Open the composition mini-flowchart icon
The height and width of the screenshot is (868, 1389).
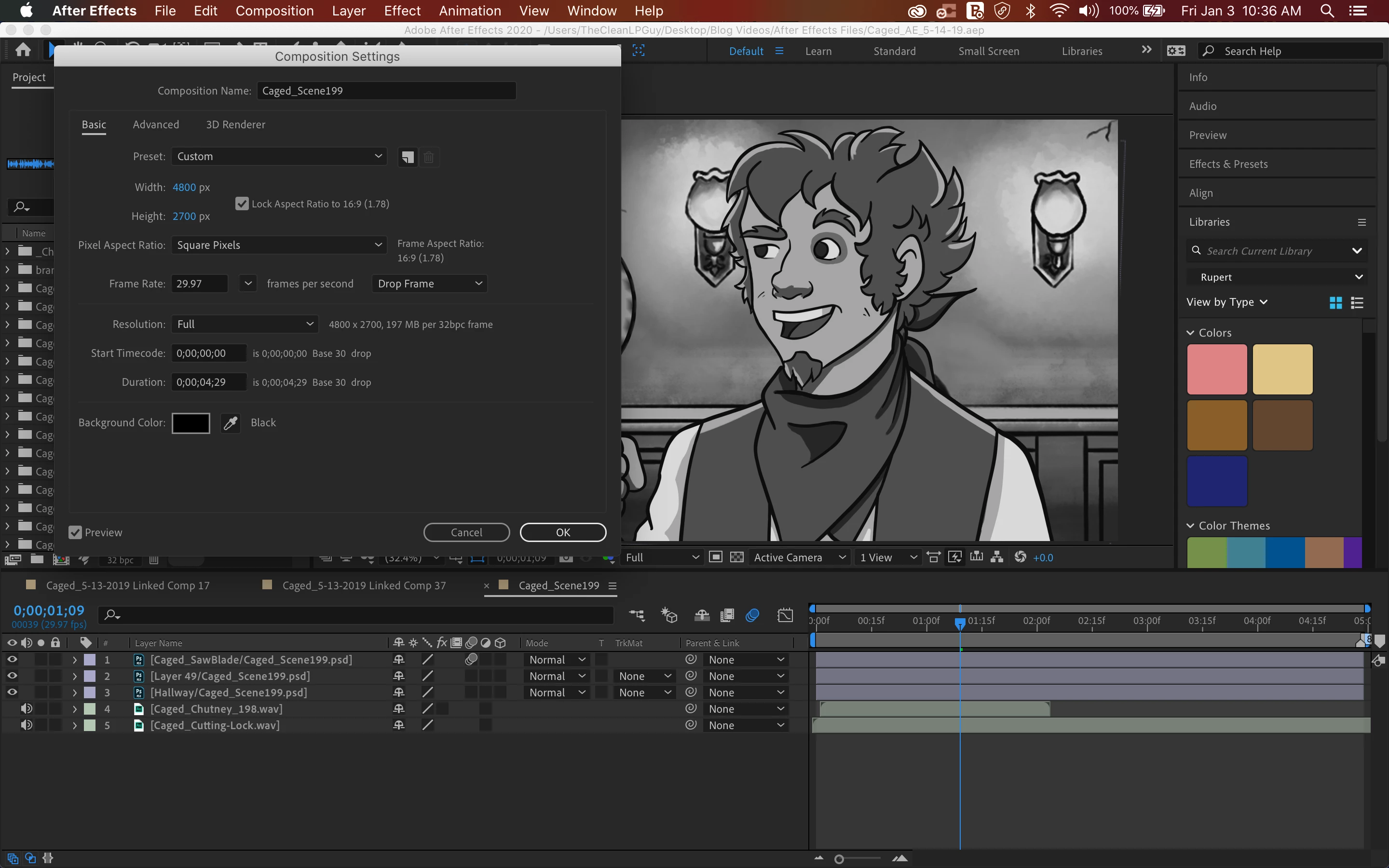(637, 615)
